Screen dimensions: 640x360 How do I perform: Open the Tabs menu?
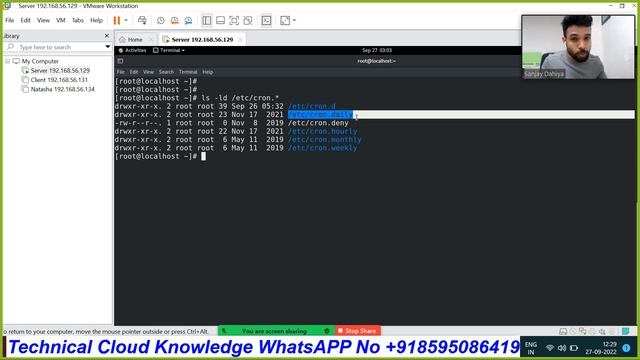[78, 20]
